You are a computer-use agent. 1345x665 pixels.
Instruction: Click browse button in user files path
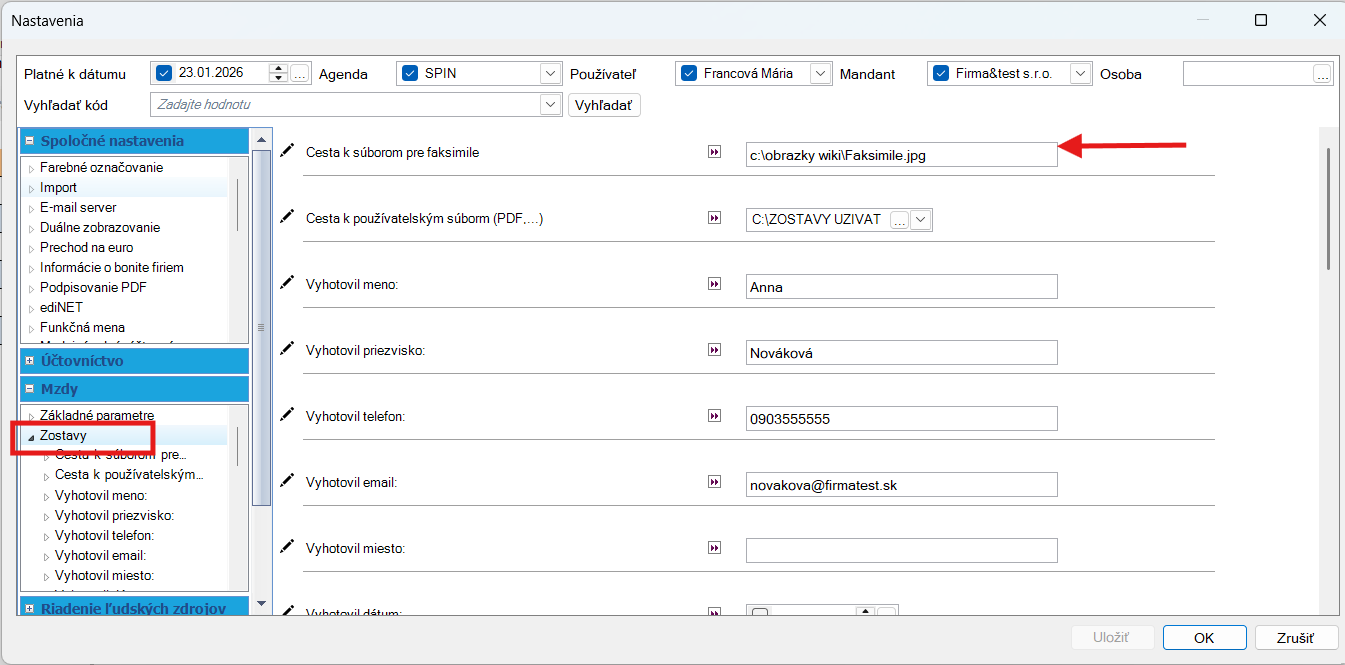click(899, 220)
